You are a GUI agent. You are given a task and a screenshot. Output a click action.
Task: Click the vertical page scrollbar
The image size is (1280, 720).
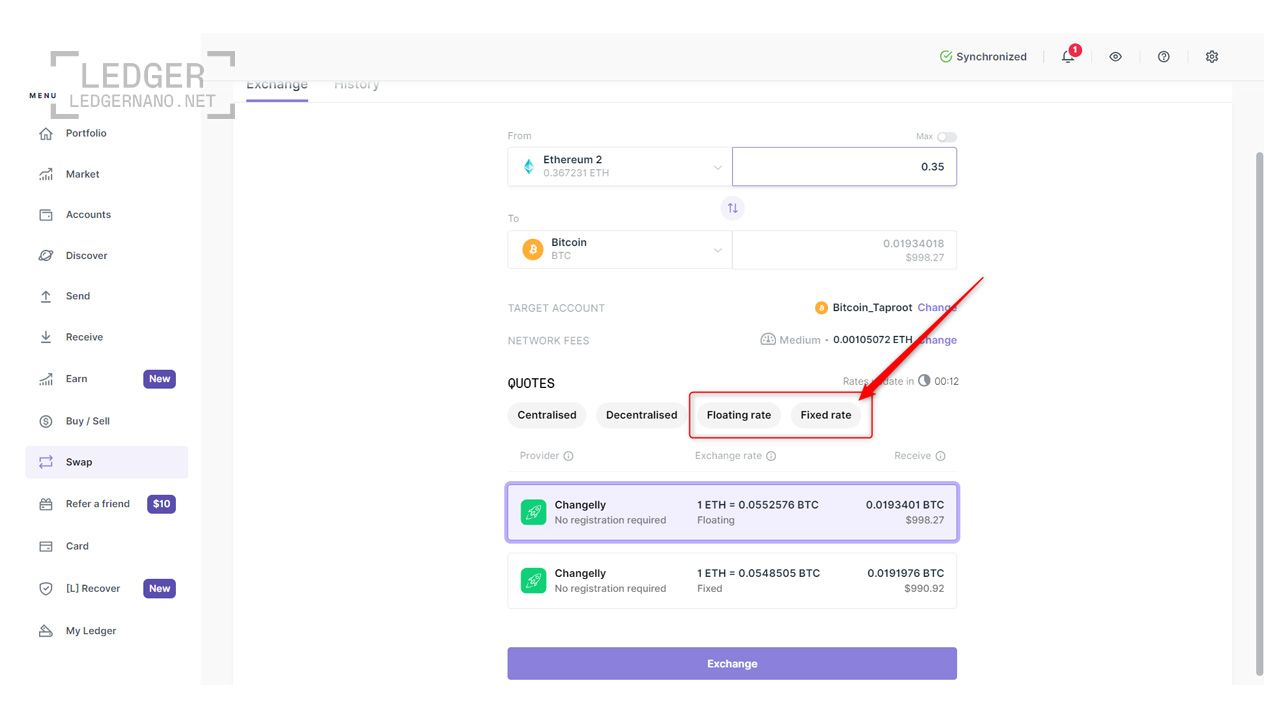click(1260, 414)
